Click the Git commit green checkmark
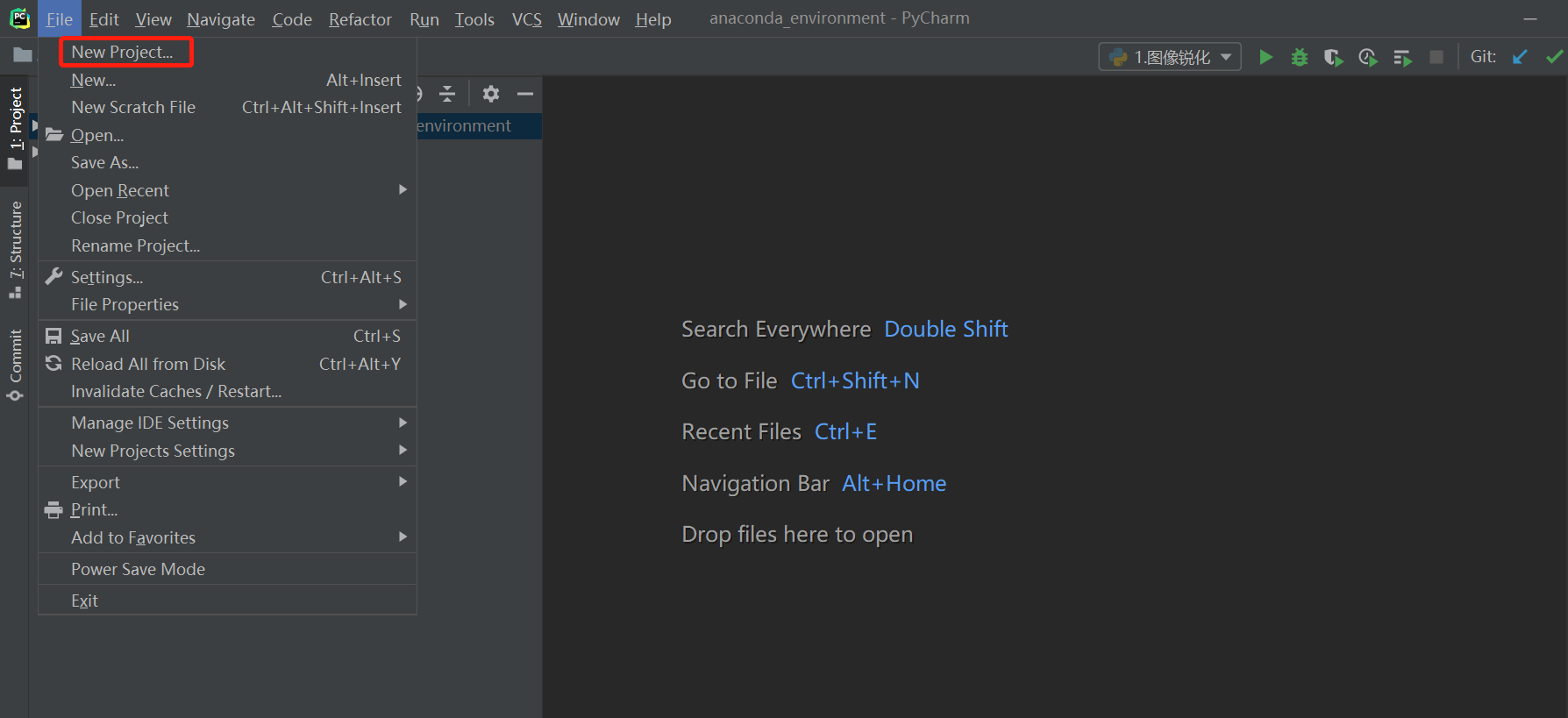This screenshot has width=1568, height=718. coord(1554,57)
